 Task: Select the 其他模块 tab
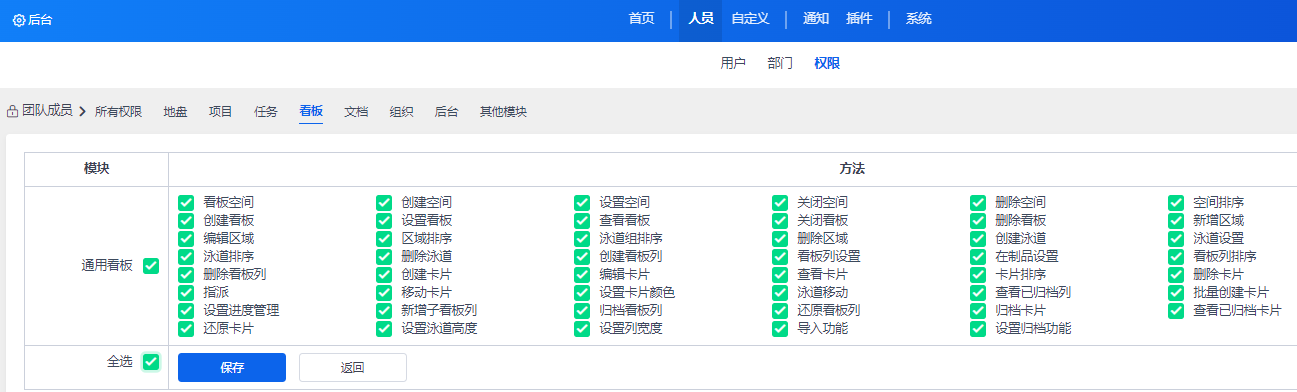[503, 112]
